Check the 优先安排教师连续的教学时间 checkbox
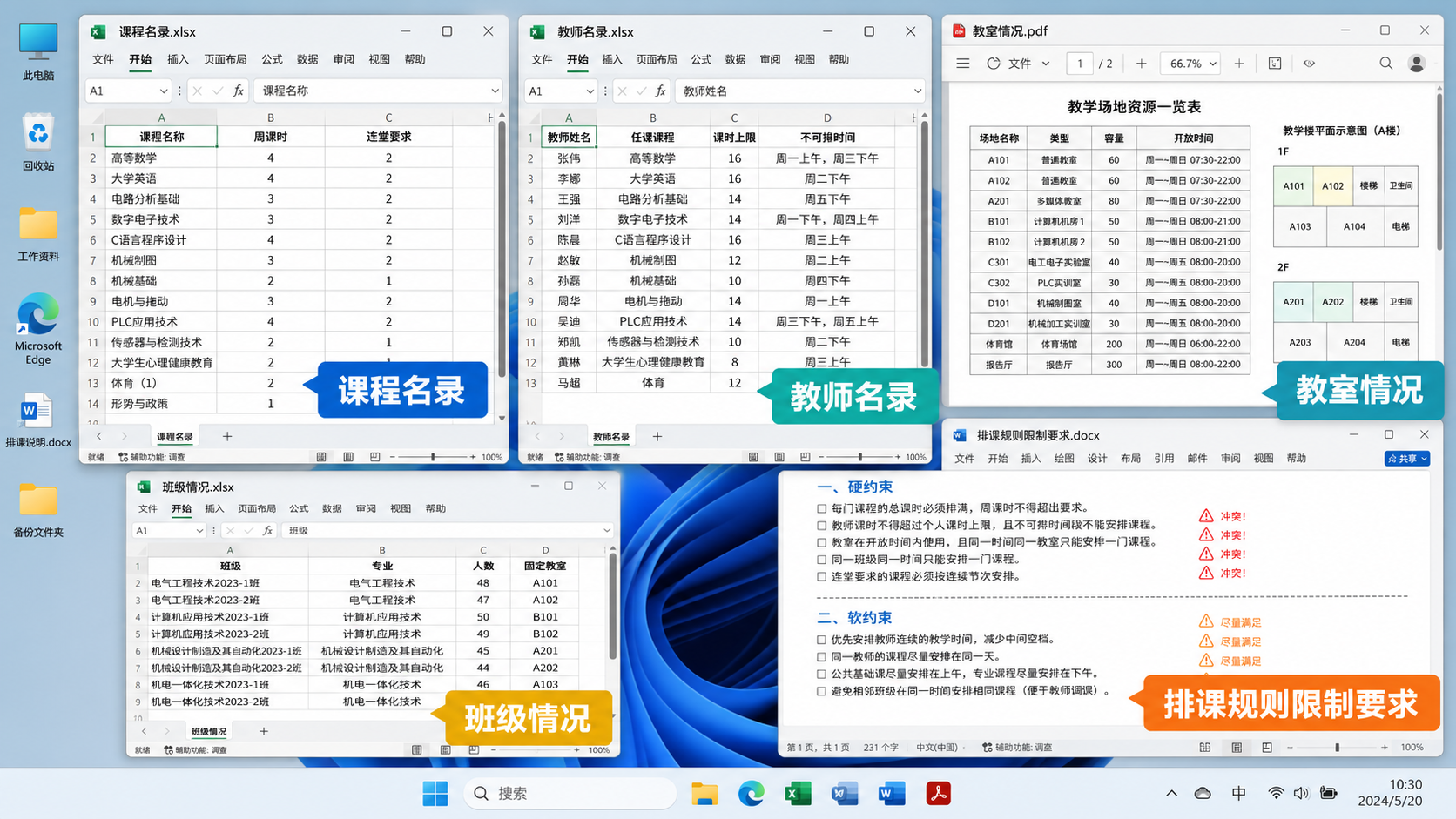The image size is (1456, 819). pos(821,640)
